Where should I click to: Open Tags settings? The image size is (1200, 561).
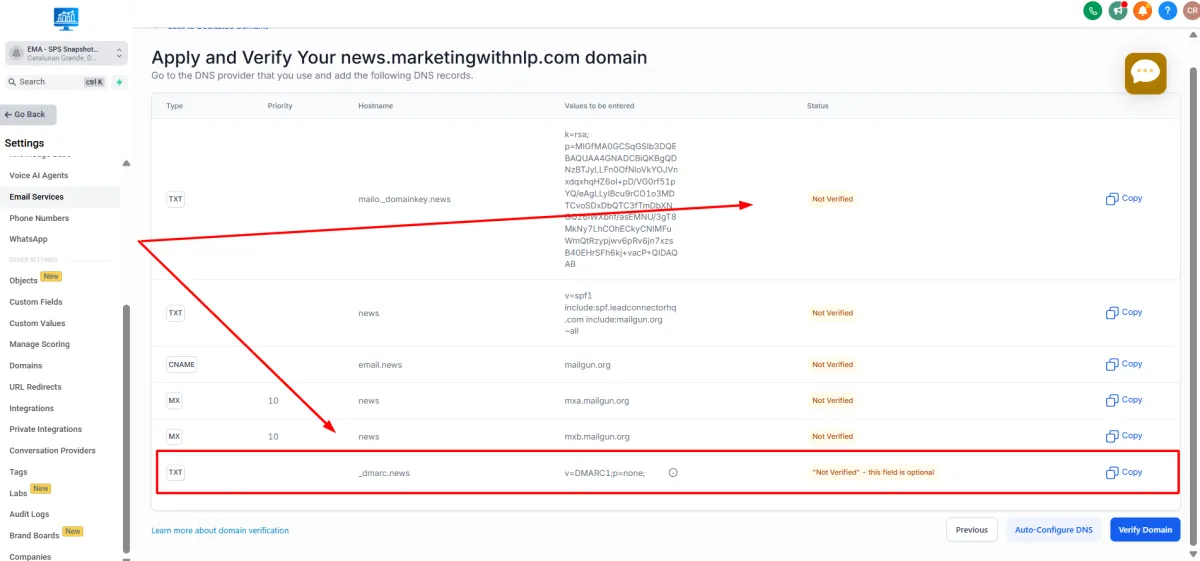(x=18, y=472)
